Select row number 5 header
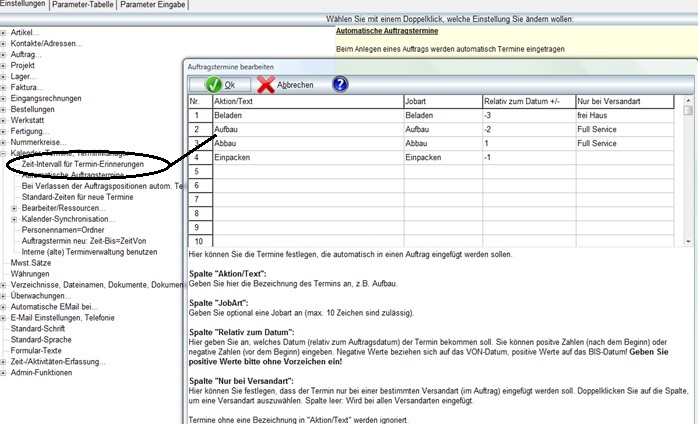Viewport: 698px width, 424px height. pos(200,171)
